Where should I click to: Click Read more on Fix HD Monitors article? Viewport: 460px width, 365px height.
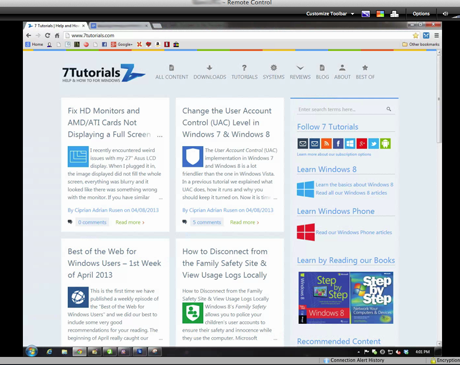(130, 222)
